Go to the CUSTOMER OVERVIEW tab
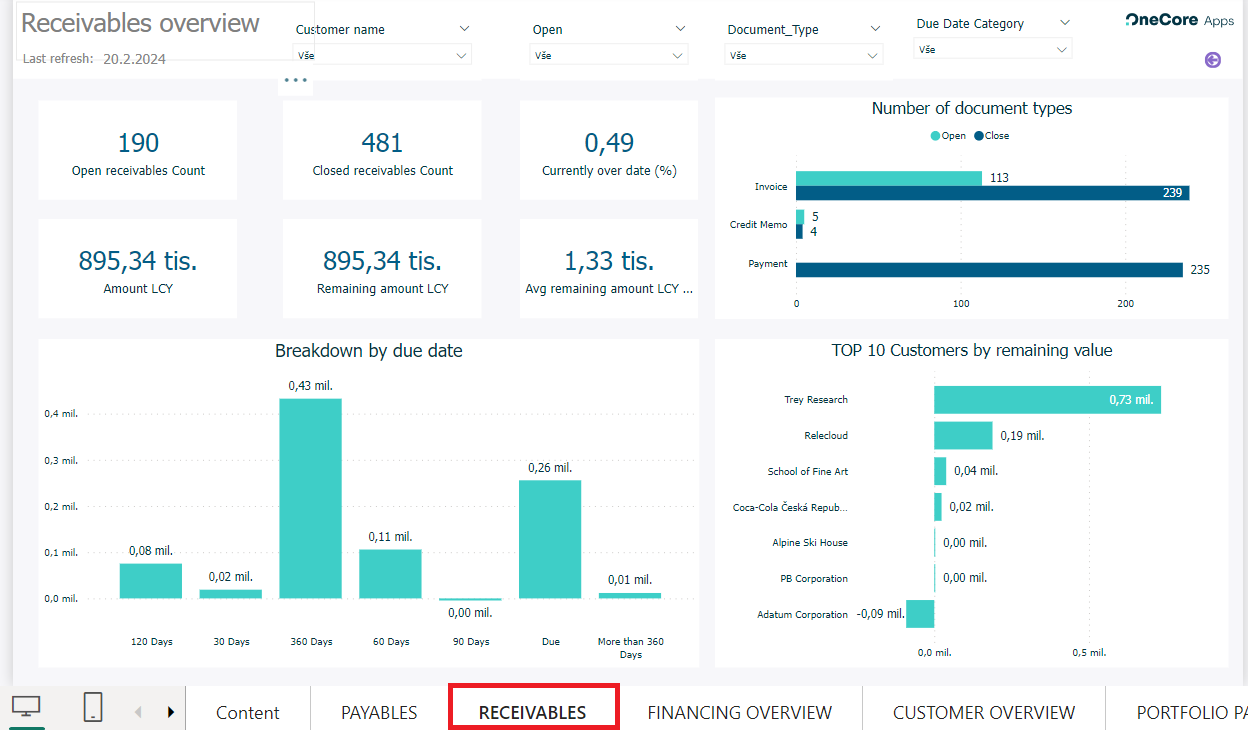 [983, 713]
